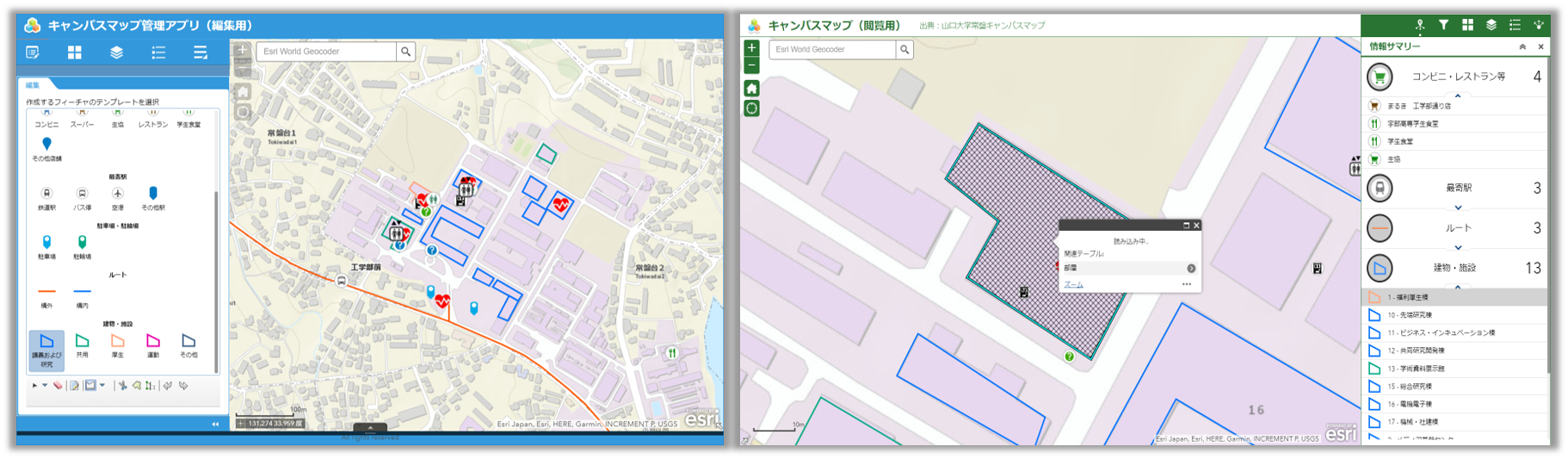The width and height of the screenshot is (1568, 459).
Task: Maximize the map popup window
Action: [1186, 226]
